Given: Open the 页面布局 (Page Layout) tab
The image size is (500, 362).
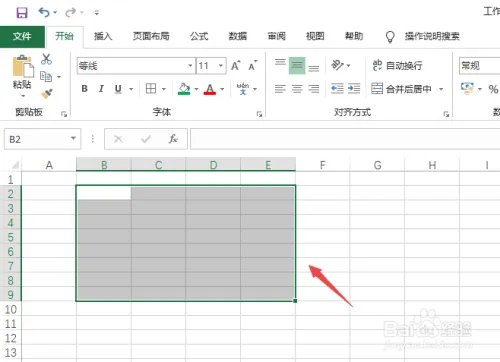Looking at the screenshot, I should (151, 36).
